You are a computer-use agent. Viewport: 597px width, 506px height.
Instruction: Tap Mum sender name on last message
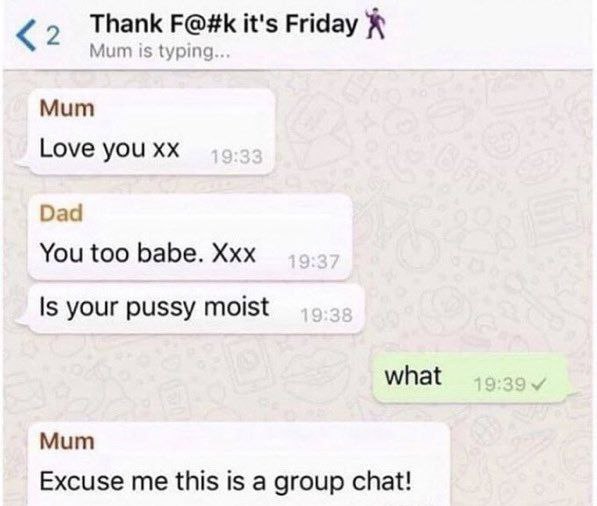[67, 442]
